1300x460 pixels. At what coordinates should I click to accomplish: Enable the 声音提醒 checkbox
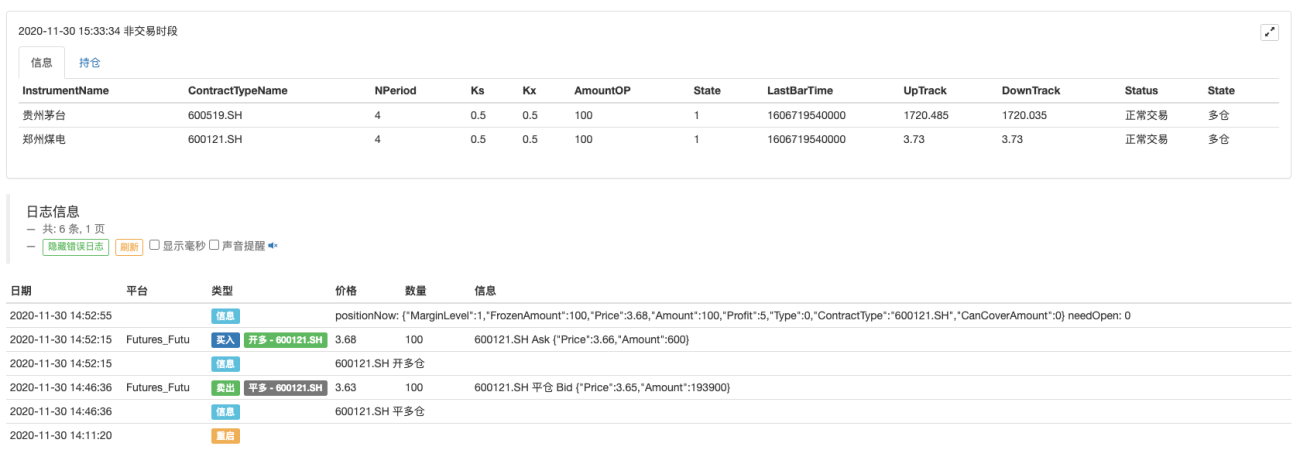[x=214, y=245]
